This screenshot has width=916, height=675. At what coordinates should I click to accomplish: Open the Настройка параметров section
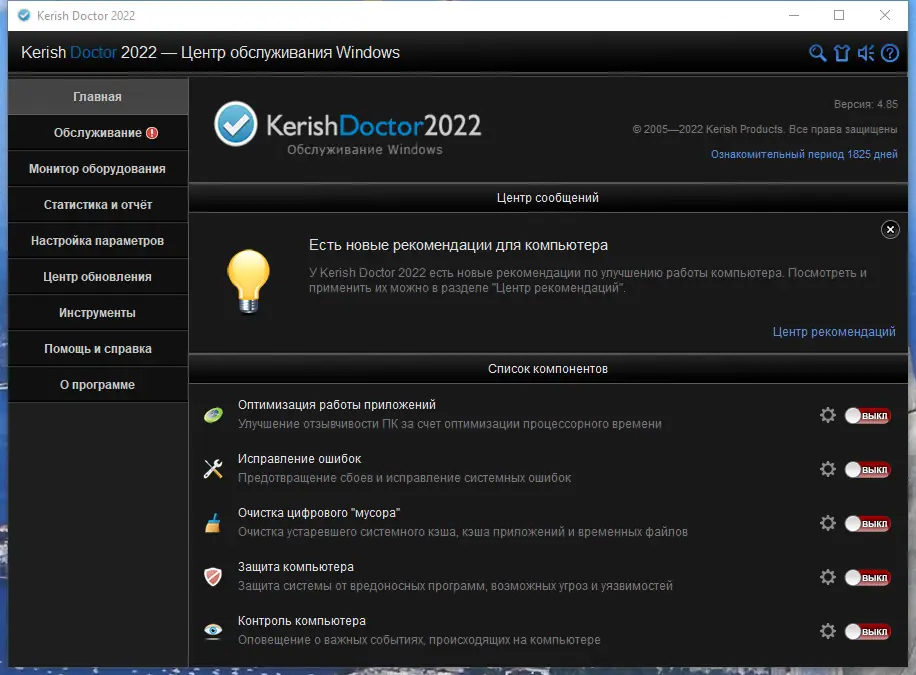point(97,240)
